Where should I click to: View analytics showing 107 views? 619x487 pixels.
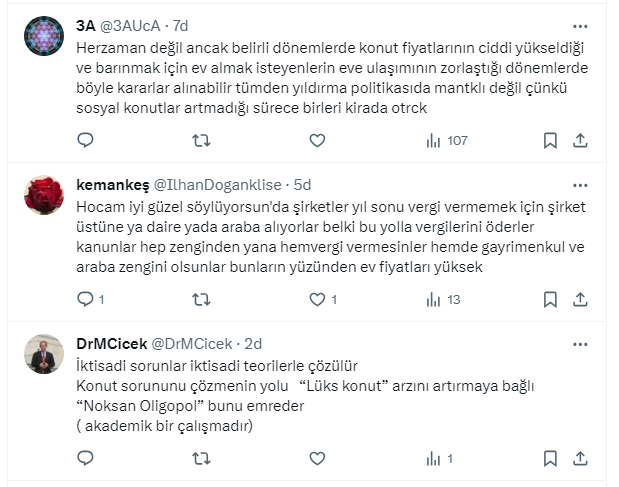click(x=446, y=141)
